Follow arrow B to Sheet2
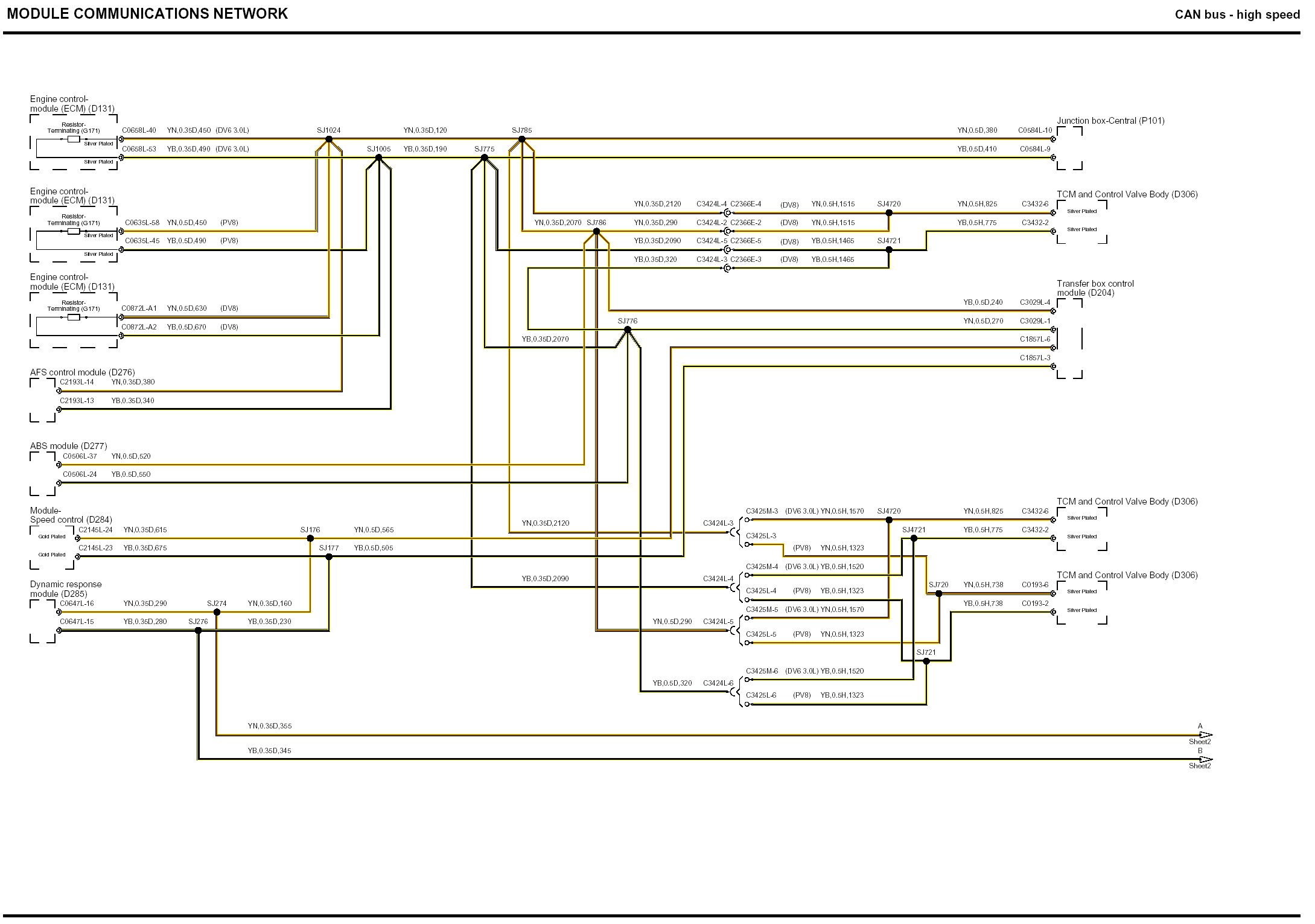Viewport: 1315px width, 924px height. pyautogui.click(x=1205, y=760)
